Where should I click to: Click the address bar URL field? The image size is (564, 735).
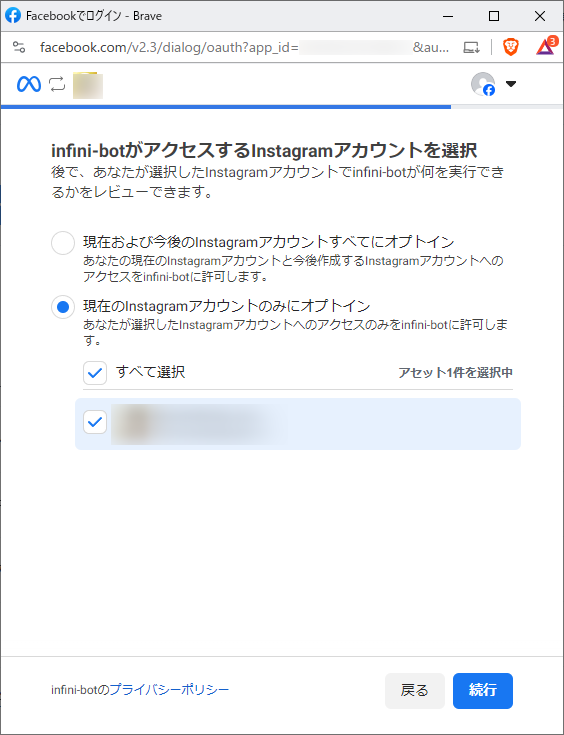[x=244, y=47]
